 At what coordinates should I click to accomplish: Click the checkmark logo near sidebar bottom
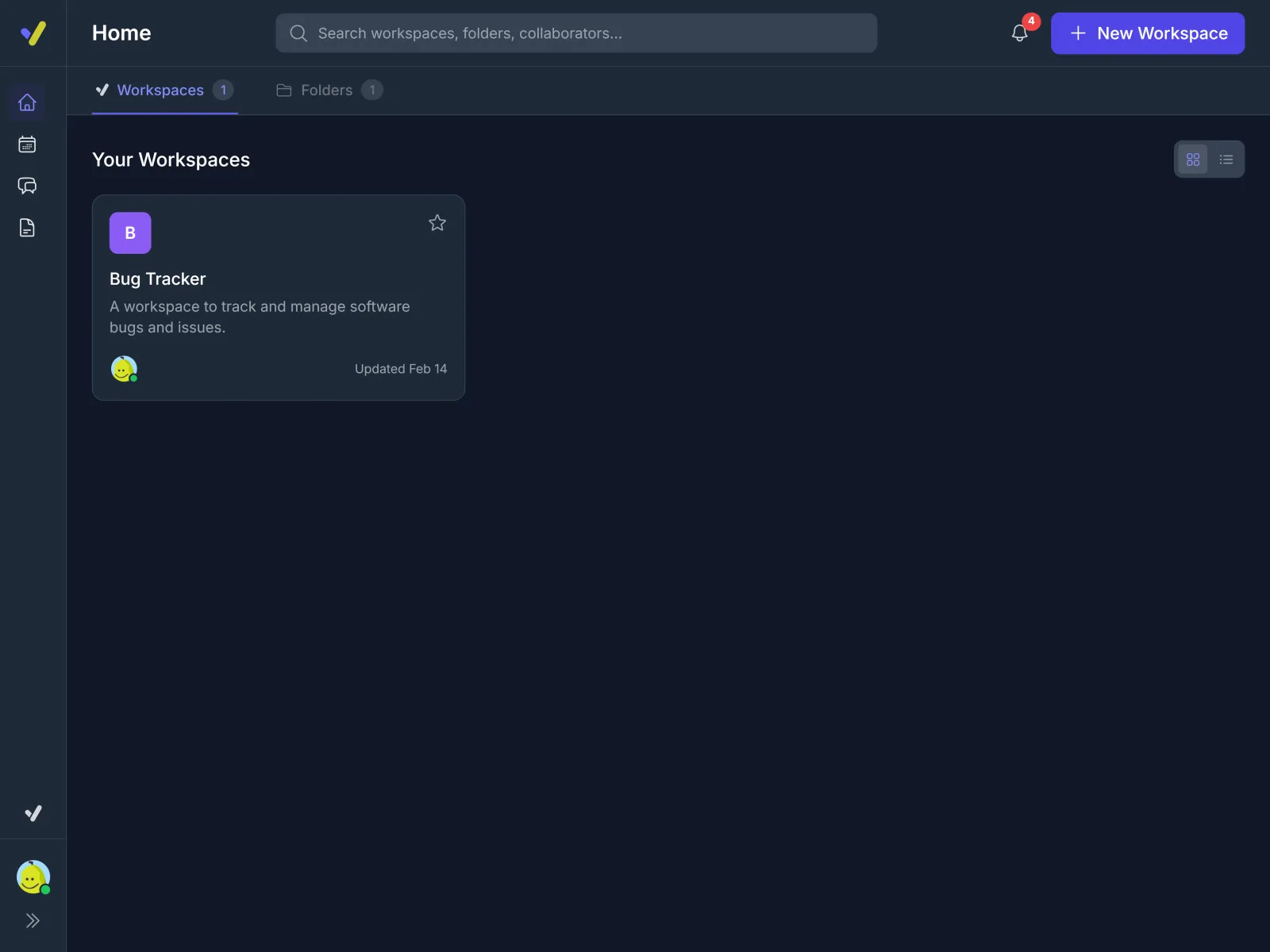(33, 813)
